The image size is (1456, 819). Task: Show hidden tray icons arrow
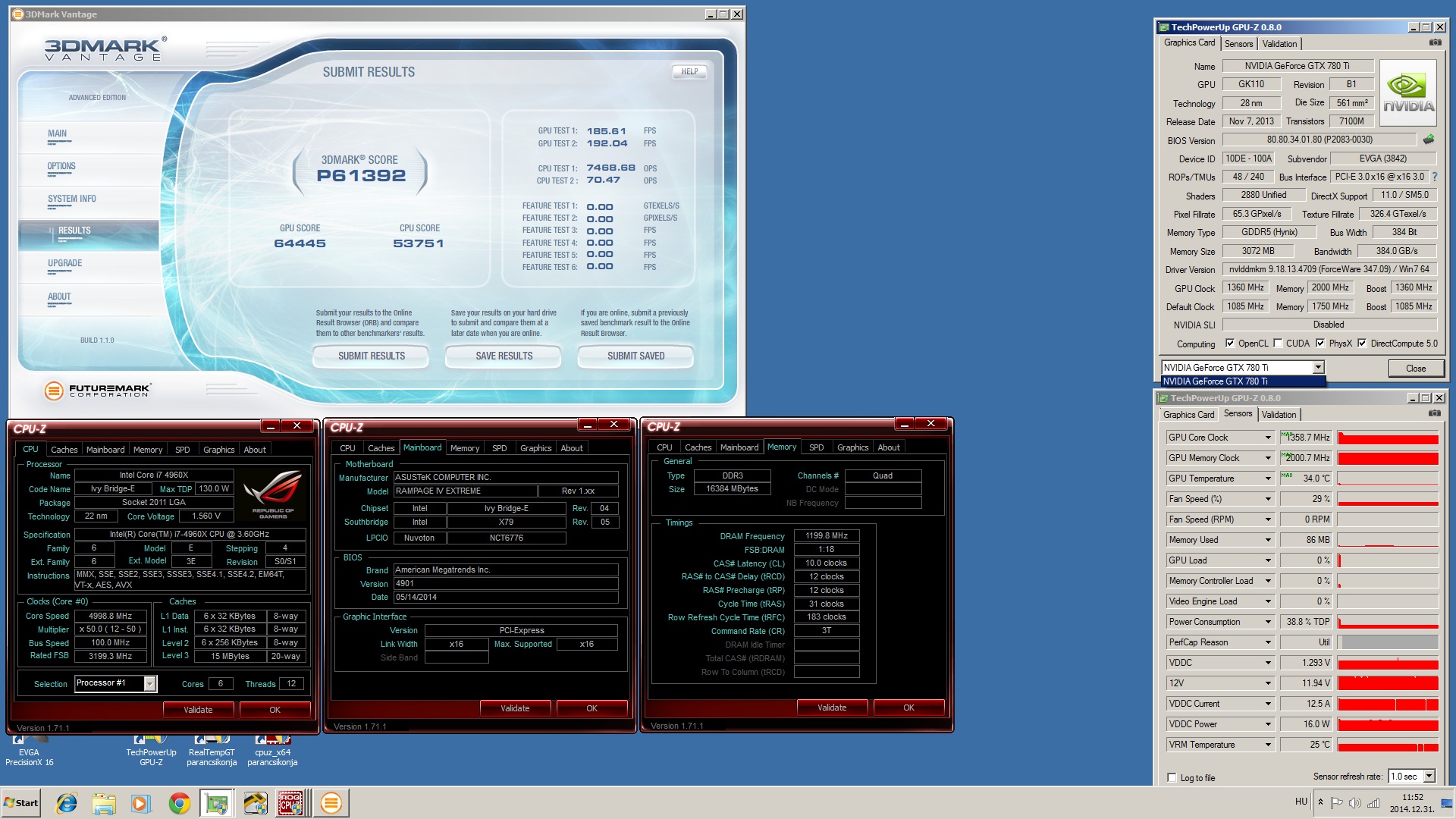(x=1320, y=802)
